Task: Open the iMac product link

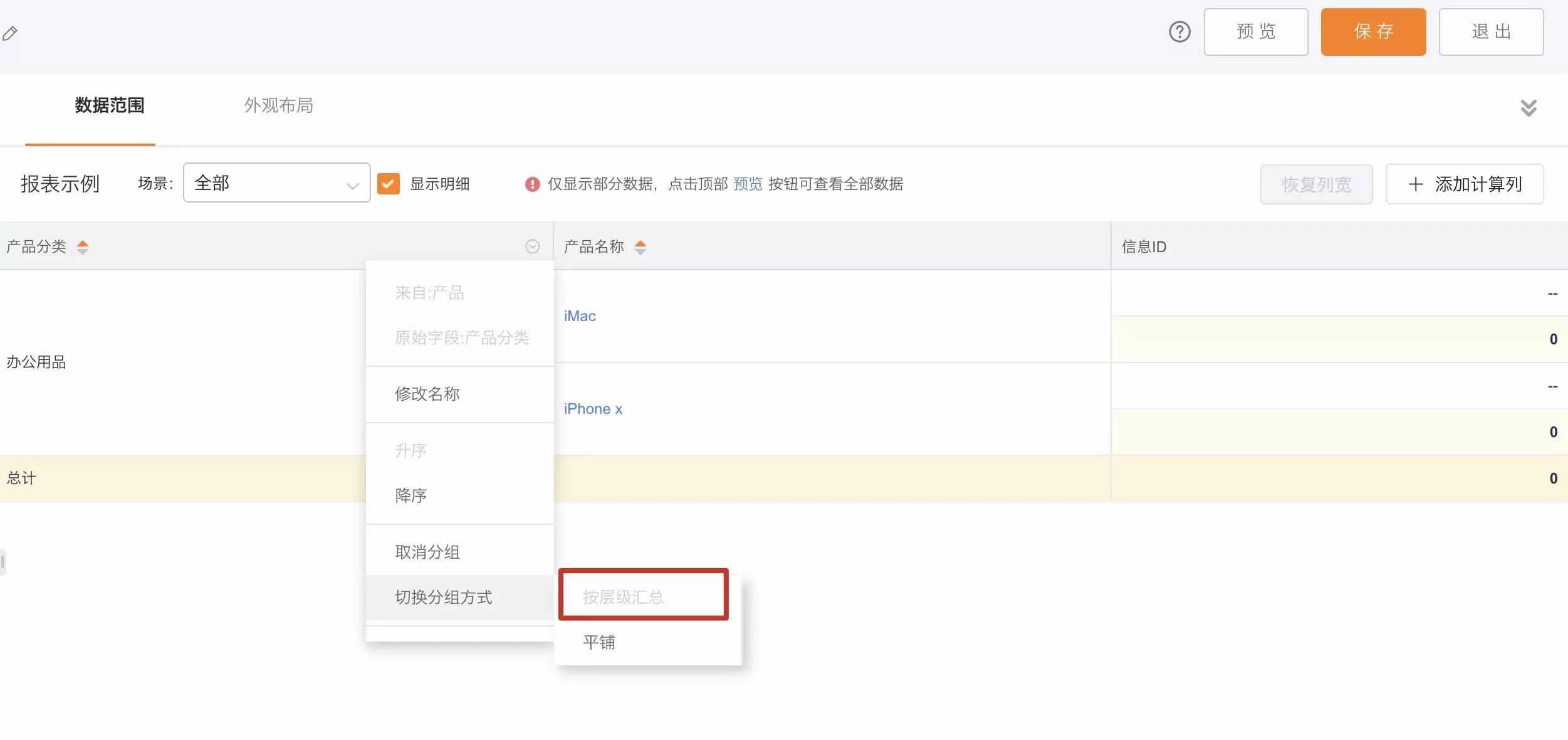Action: coord(580,316)
